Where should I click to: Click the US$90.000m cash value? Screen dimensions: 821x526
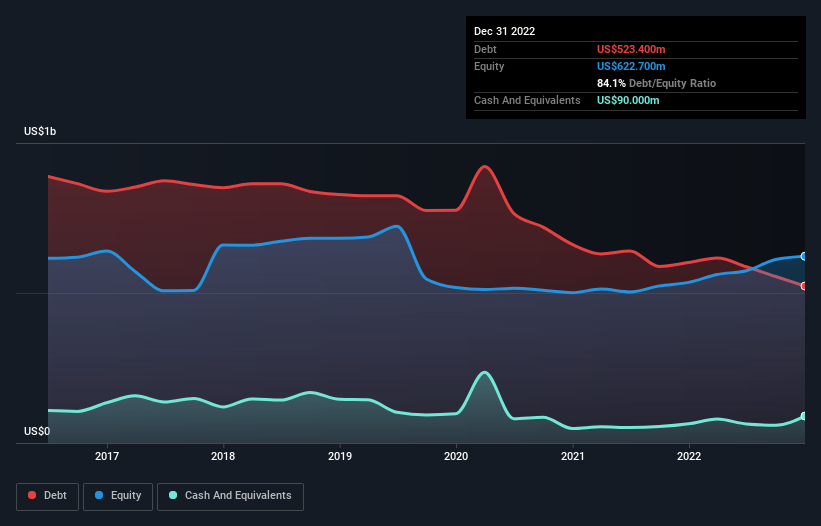628,100
